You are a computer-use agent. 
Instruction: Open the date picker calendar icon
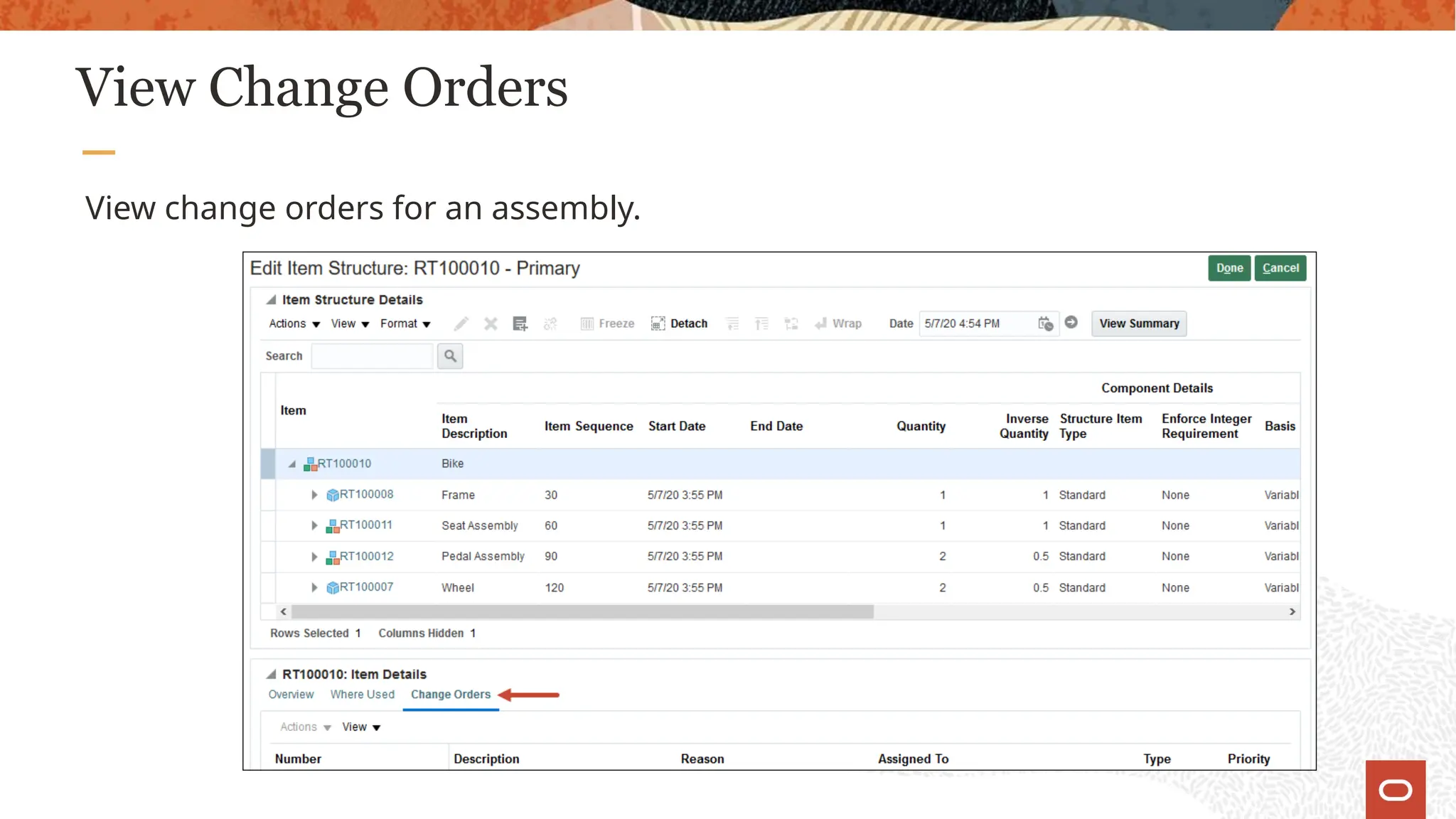(1045, 323)
